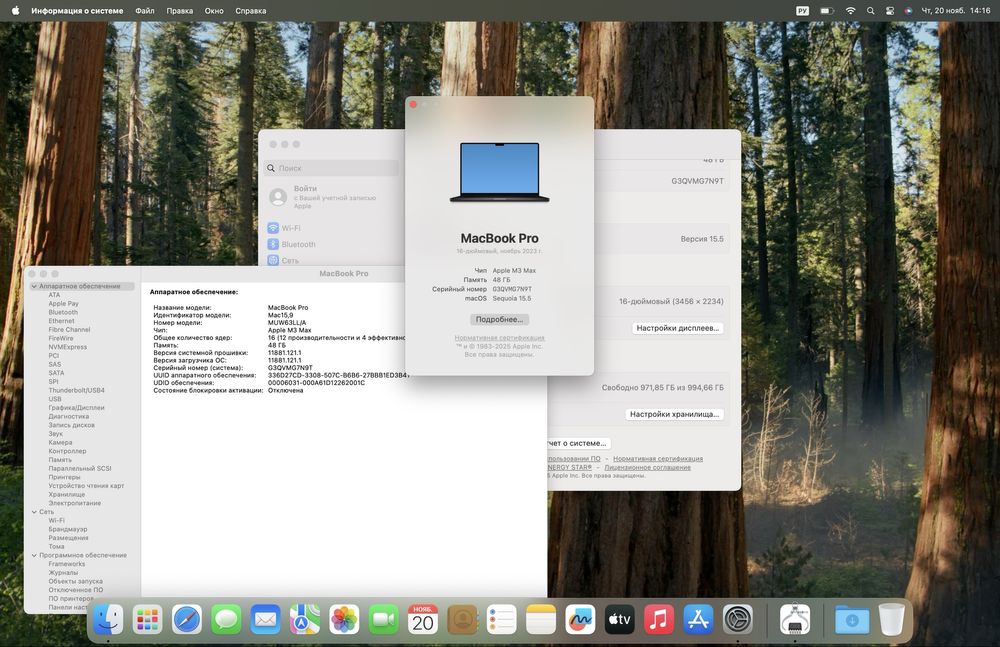The height and width of the screenshot is (647, 1000).
Task: Click the battery status icon in menu bar
Action: (x=827, y=10)
